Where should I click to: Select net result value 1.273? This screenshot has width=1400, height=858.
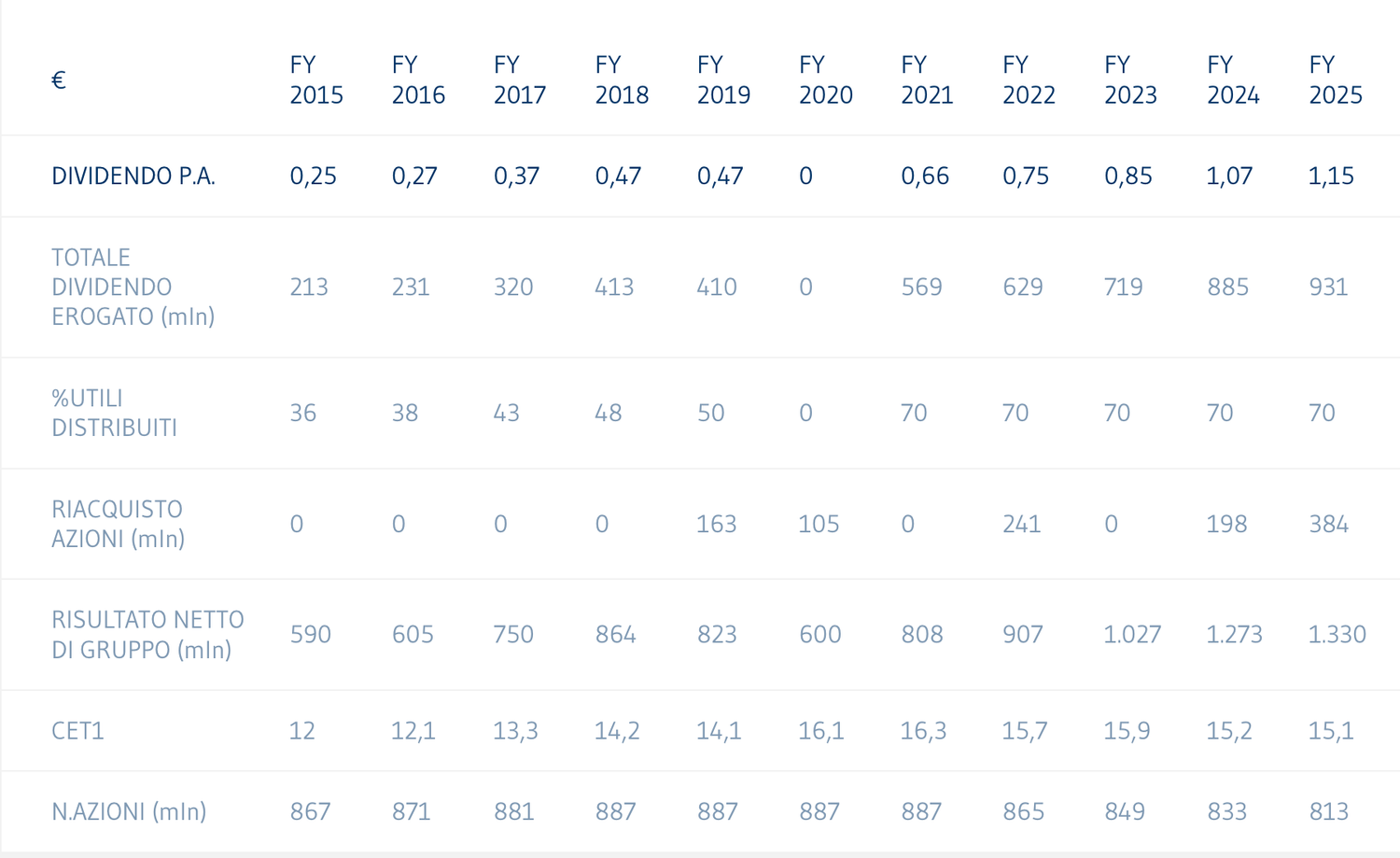[1234, 635]
